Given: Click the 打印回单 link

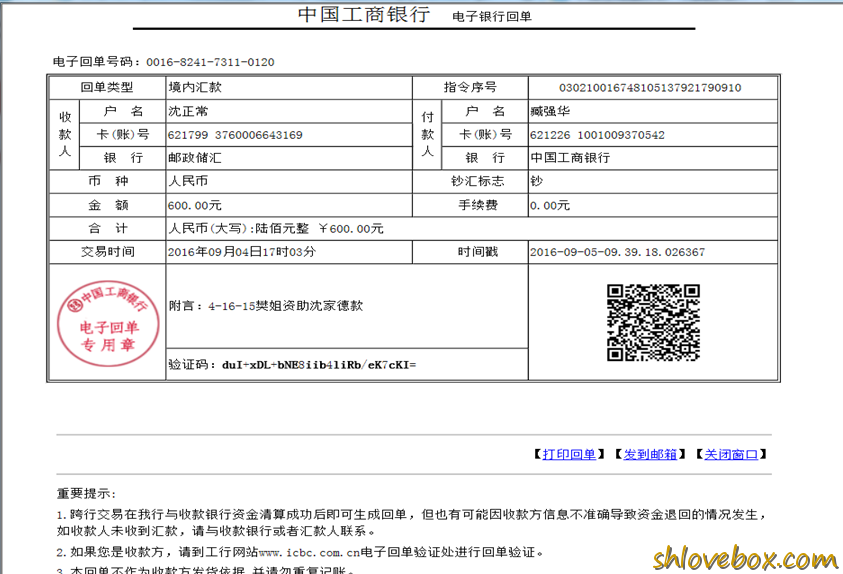Looking at the screenshot, I should click(569, 455).
